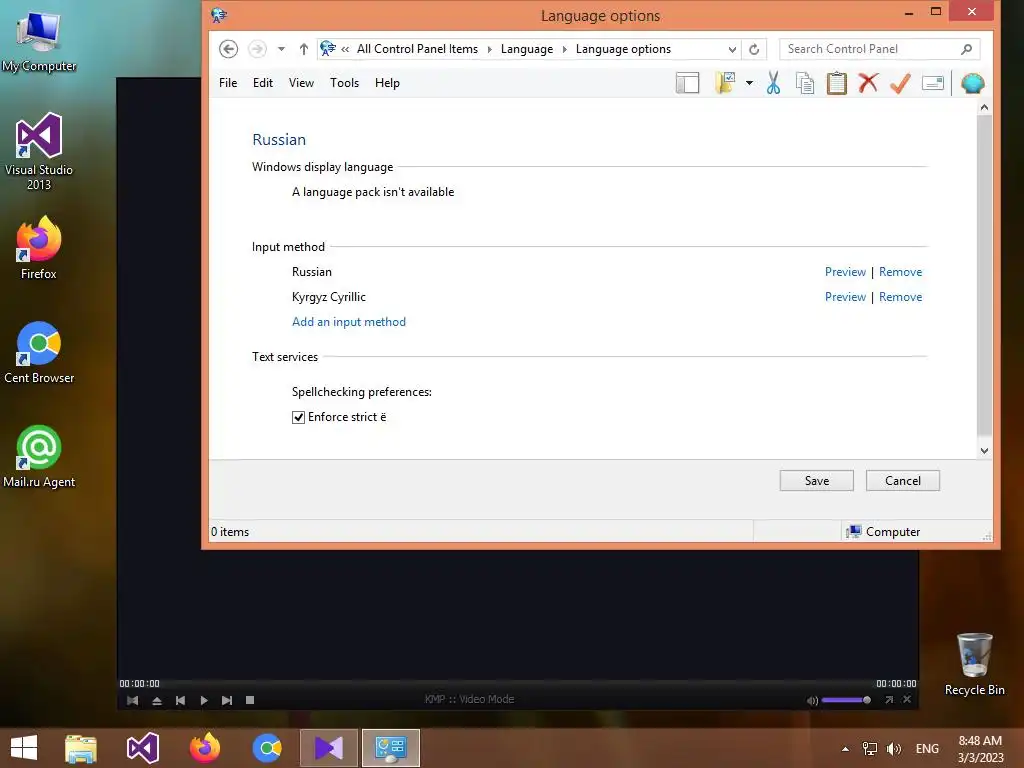
Task: Preview the Kyrgyz Cyrillic input method
Action: click(x=845, y=296)
